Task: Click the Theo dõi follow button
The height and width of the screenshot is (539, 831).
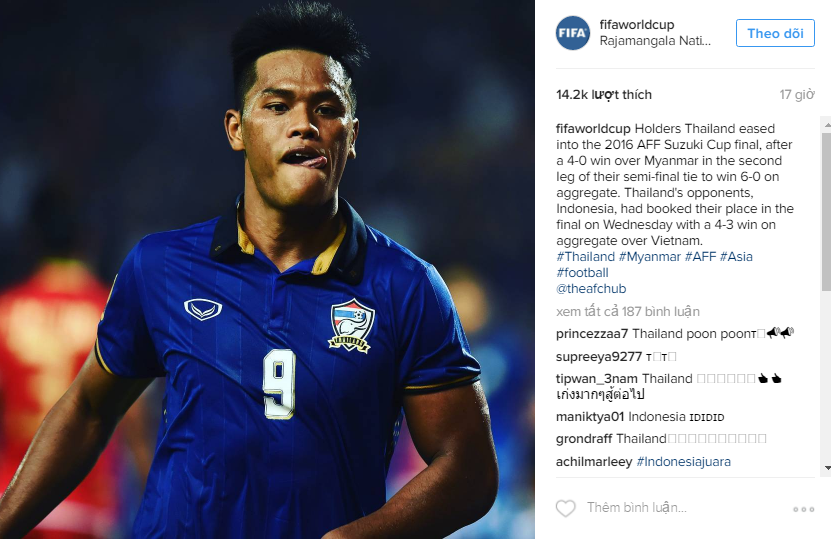Action: click(775, 33)
